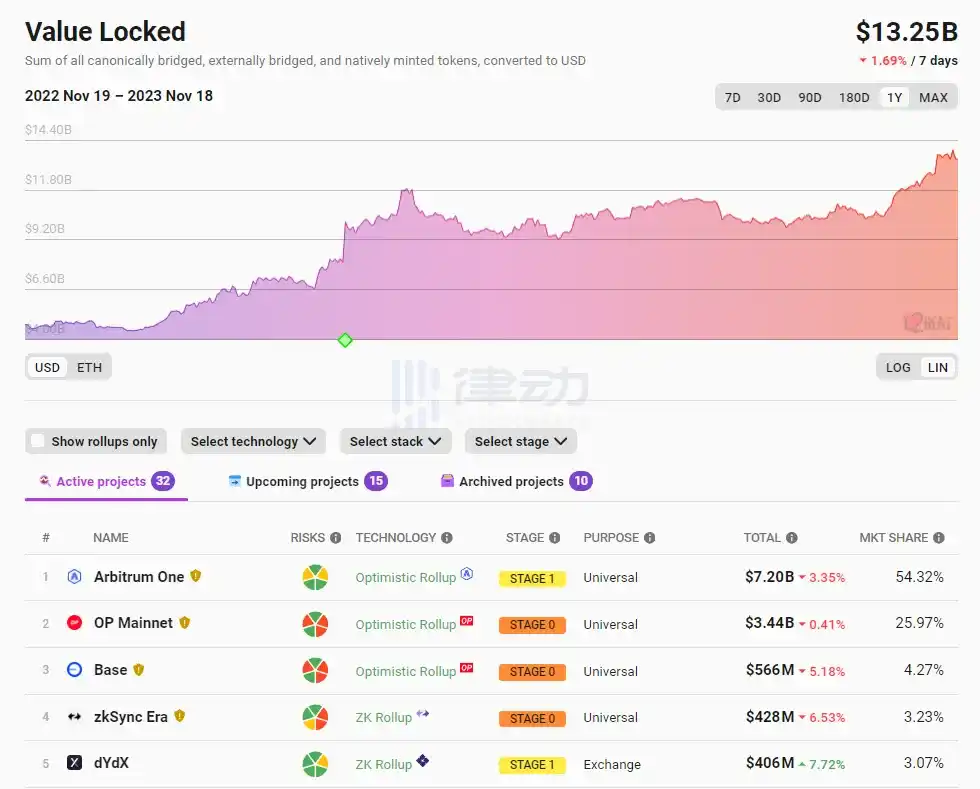980x789 pixels.
Task: Open the Archived projects tab
Action: coord(511,481)
